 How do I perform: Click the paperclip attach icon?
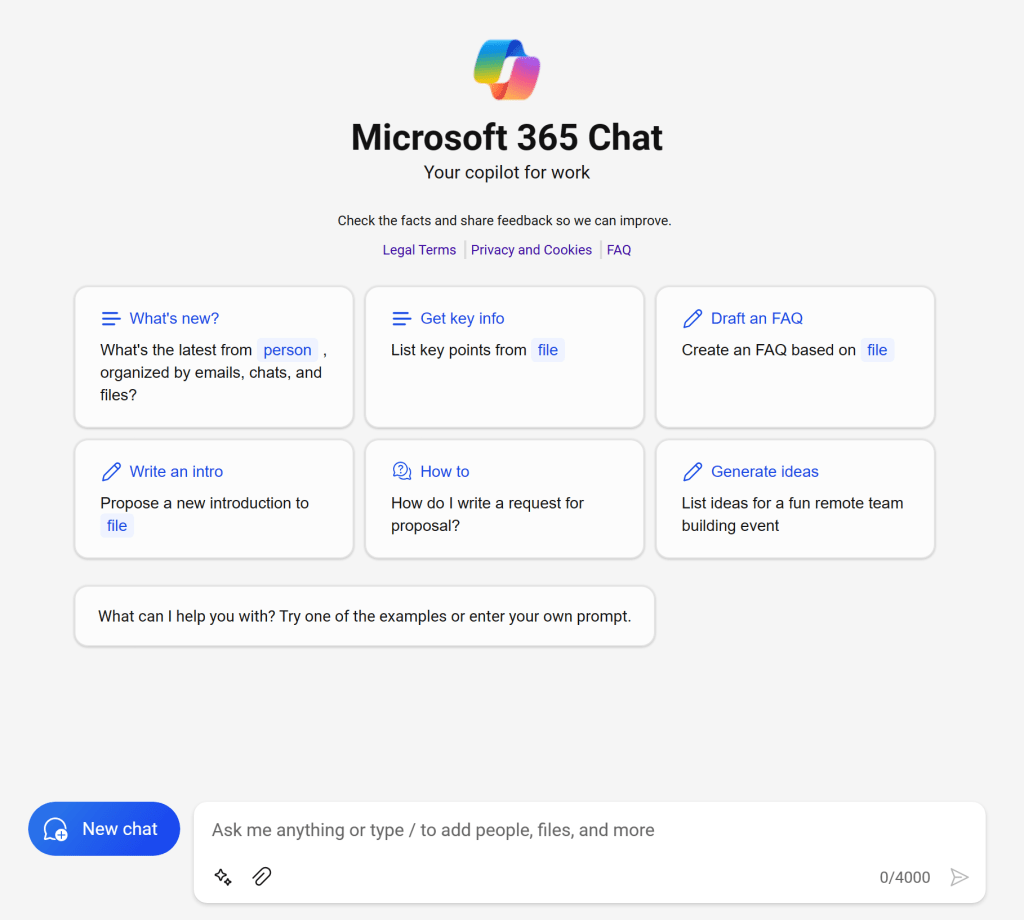(x=262, y=877)
